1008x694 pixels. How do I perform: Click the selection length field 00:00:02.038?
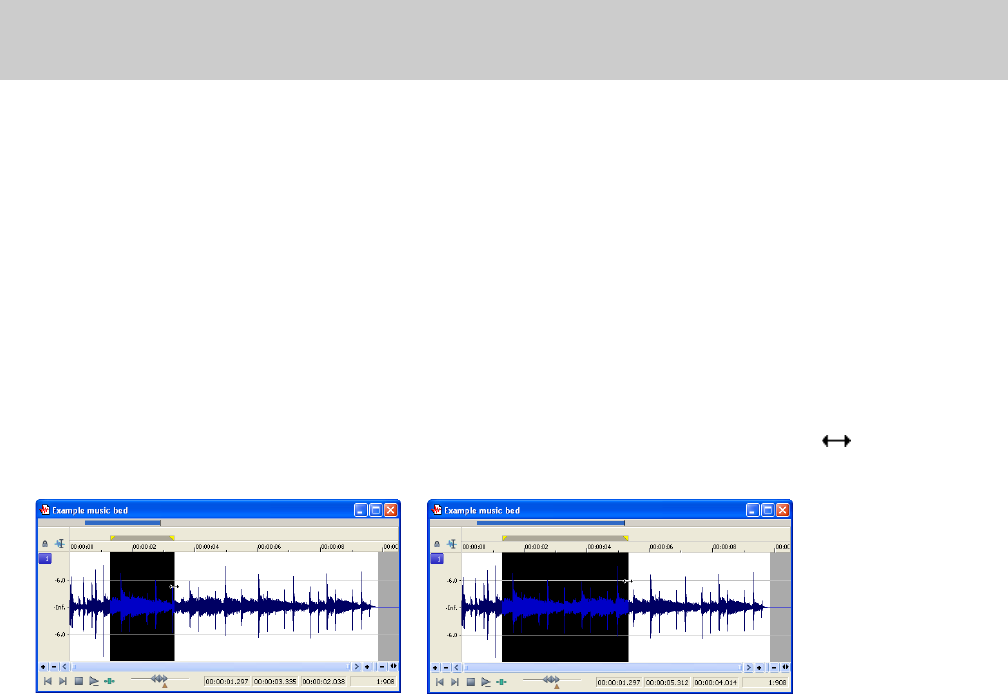324,681
